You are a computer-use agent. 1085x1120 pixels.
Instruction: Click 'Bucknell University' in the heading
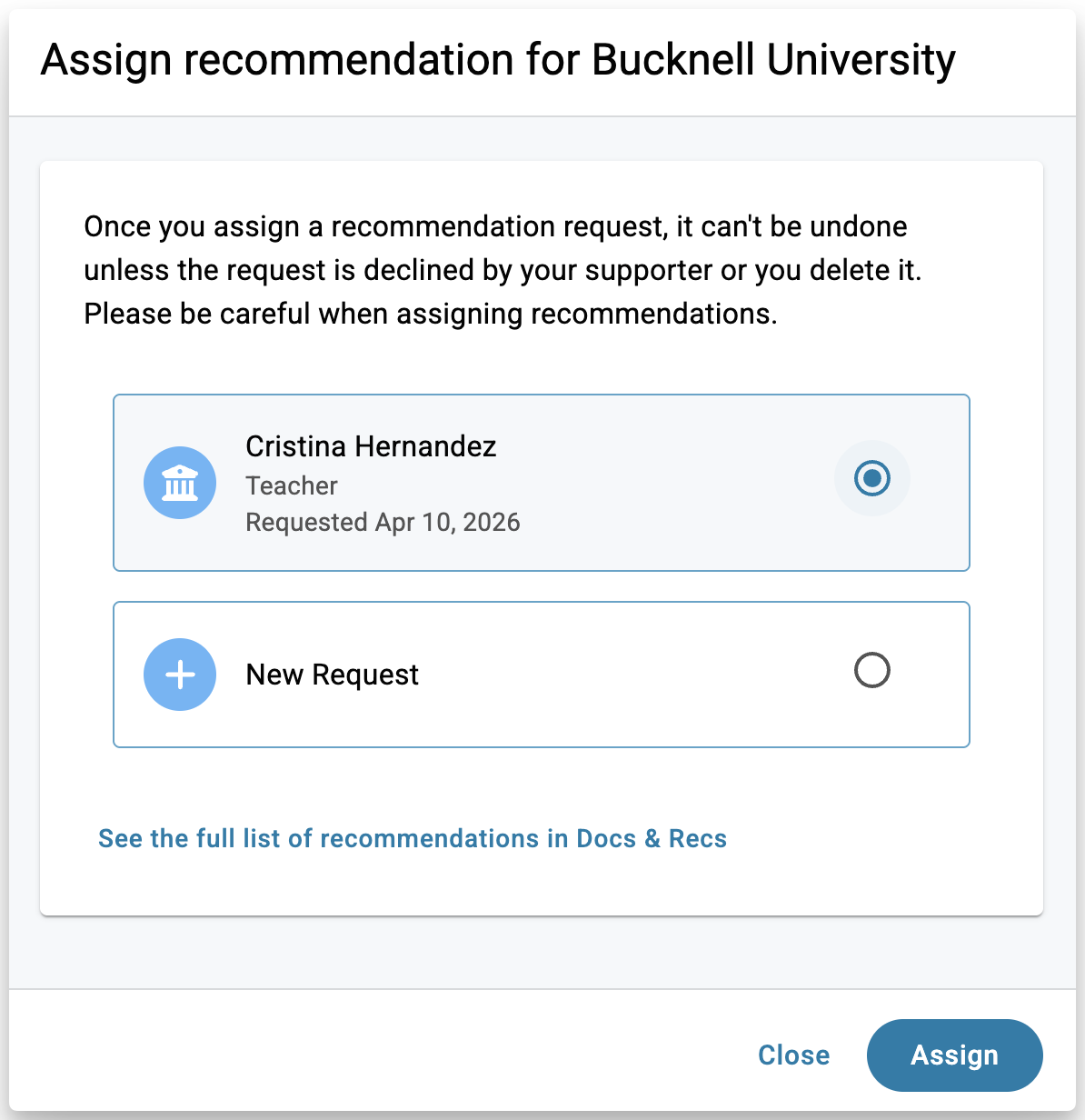pyautogui.click(x=773, y=60)
